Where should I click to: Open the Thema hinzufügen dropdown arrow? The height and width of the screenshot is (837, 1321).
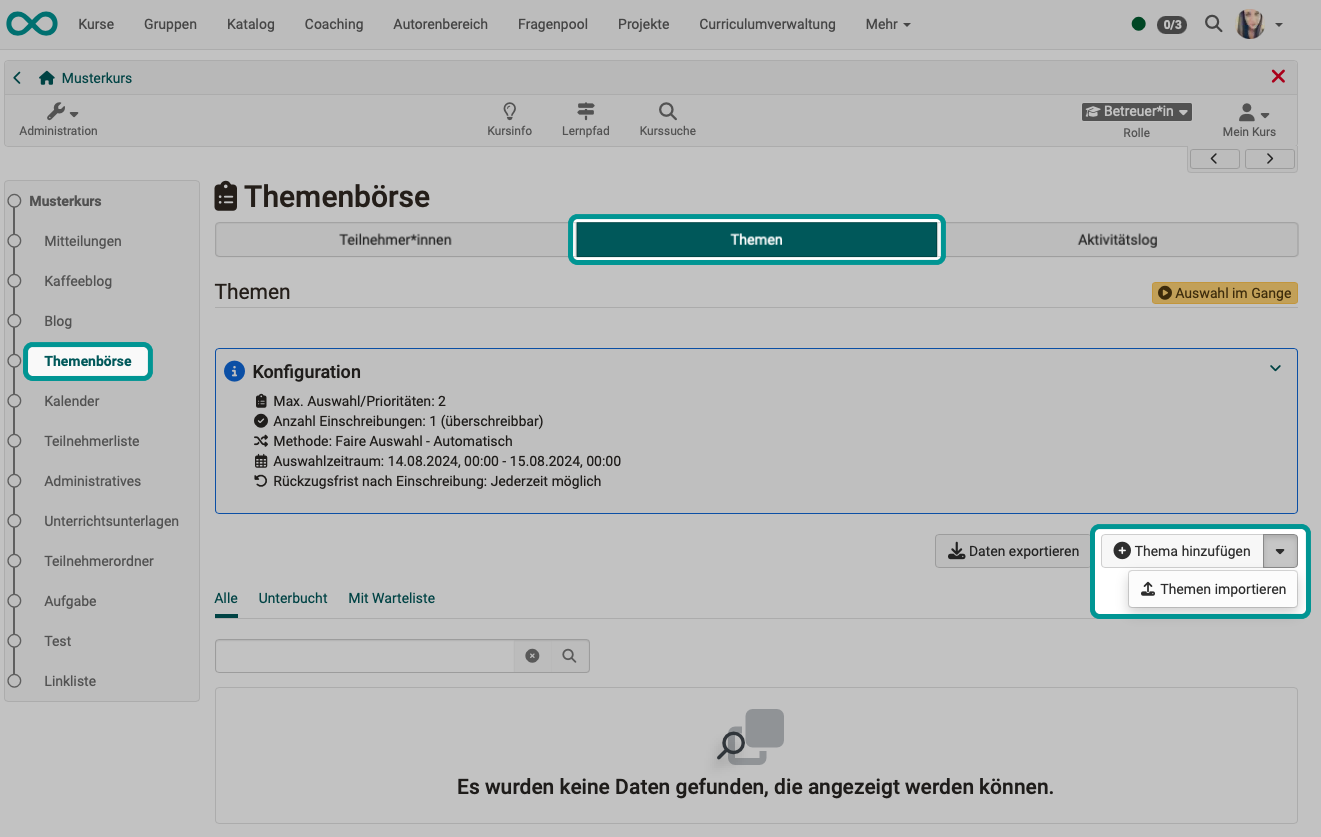pyautogui.click(x=1281, y=551)
